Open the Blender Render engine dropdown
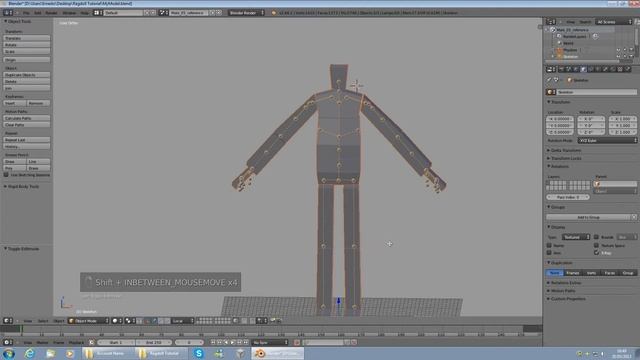This screenshot has width=640, height=360. coord(246,13)
